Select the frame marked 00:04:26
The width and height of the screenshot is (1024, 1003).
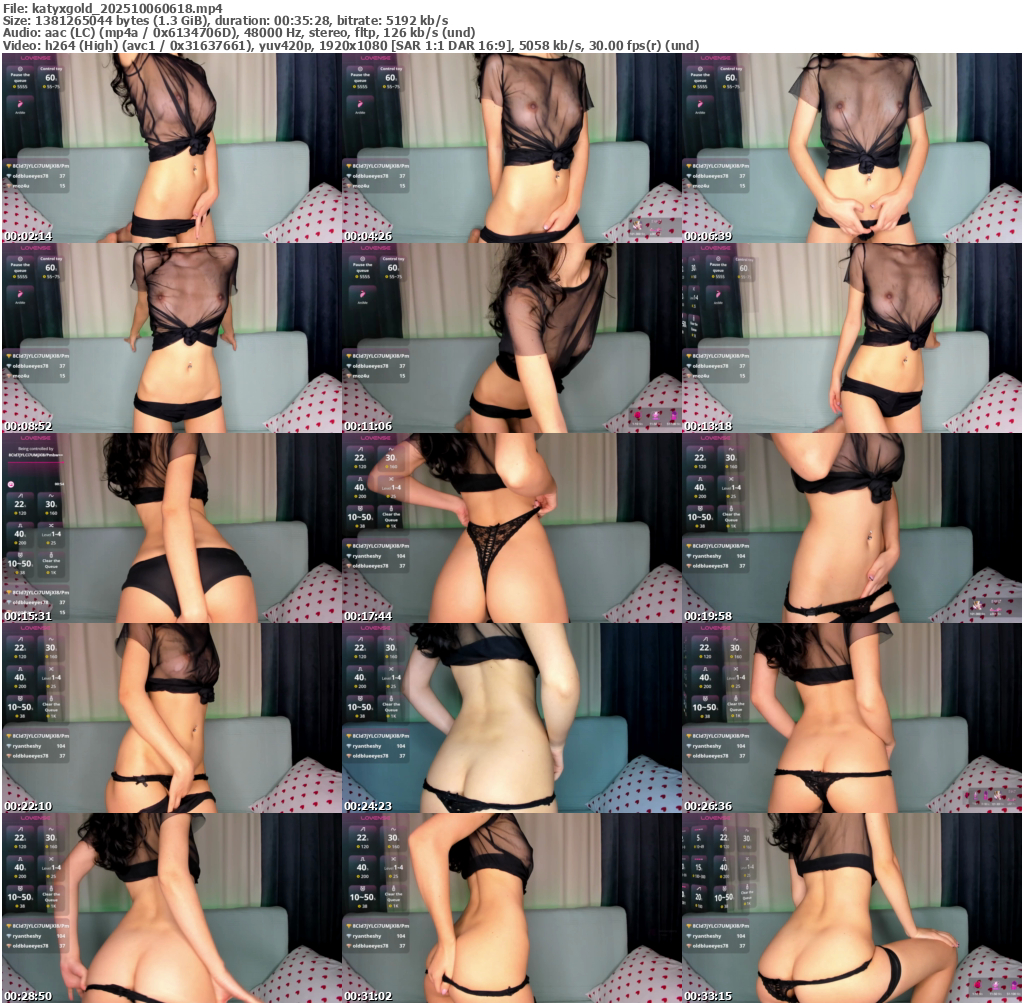coord(511,148)
